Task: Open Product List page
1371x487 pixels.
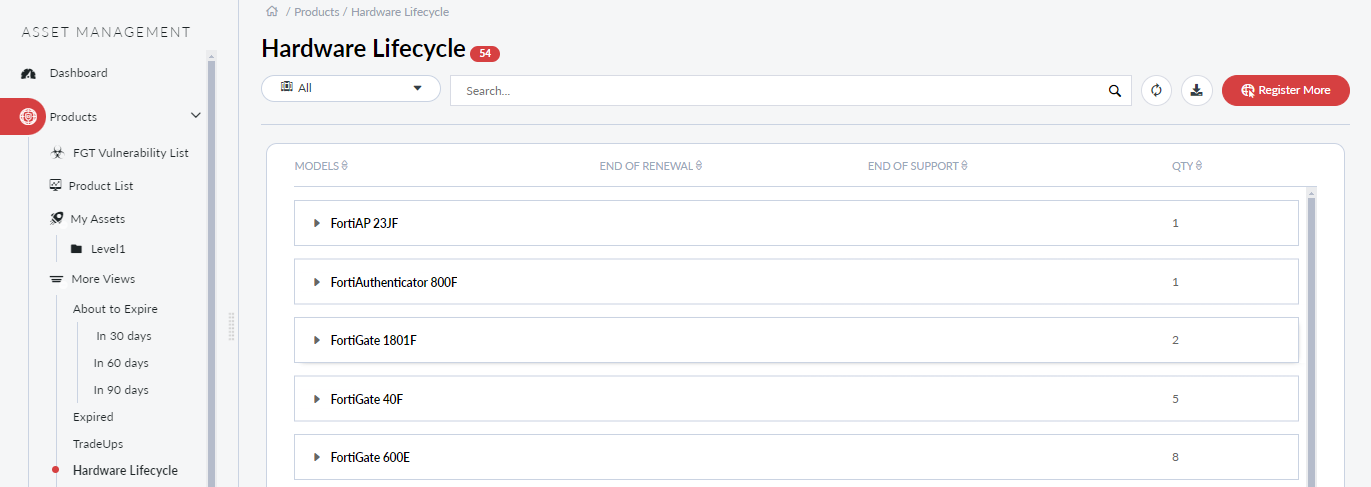Action: [101, 186]
